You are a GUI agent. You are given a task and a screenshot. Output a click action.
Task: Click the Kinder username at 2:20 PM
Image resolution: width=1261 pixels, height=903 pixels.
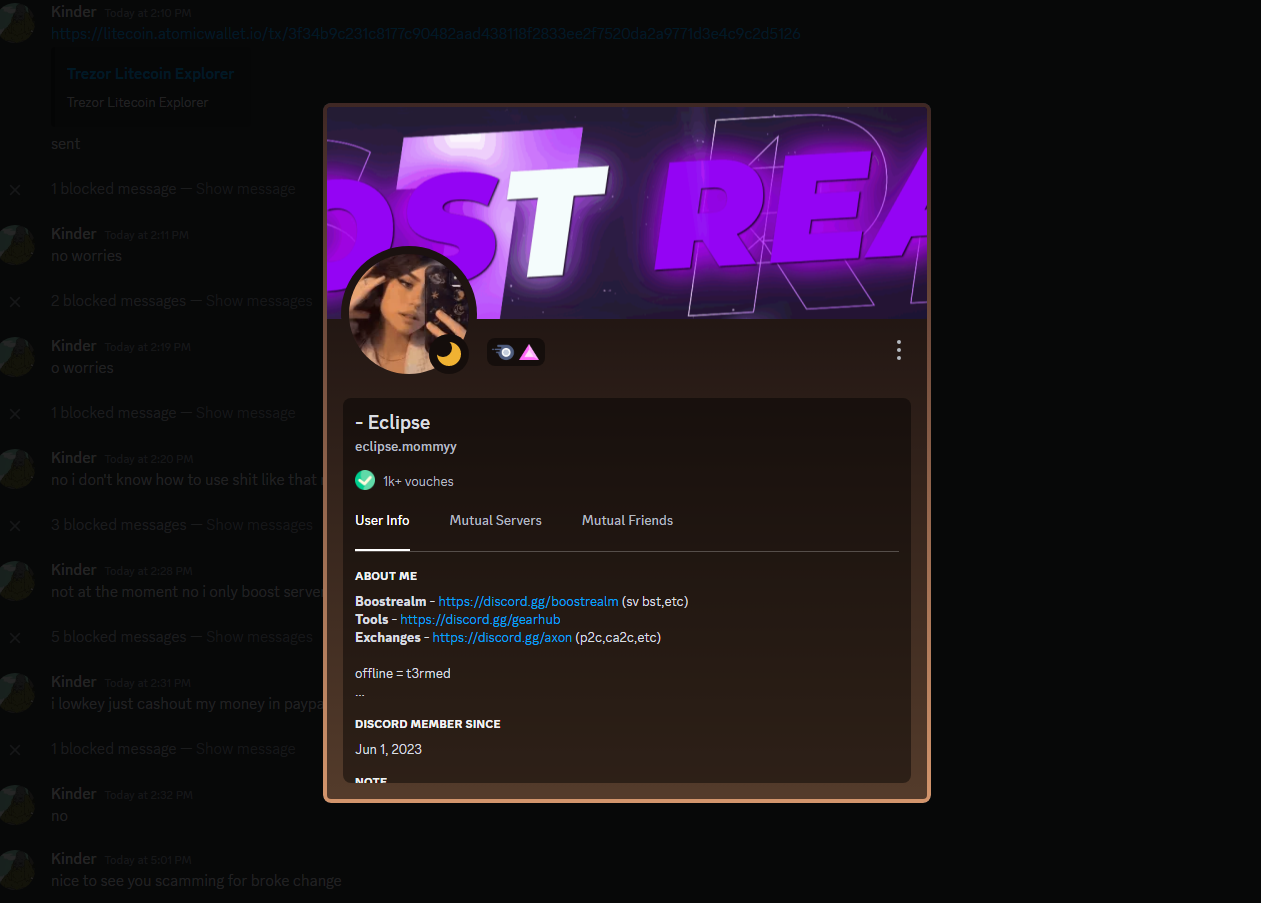click(x=73, y=457)
